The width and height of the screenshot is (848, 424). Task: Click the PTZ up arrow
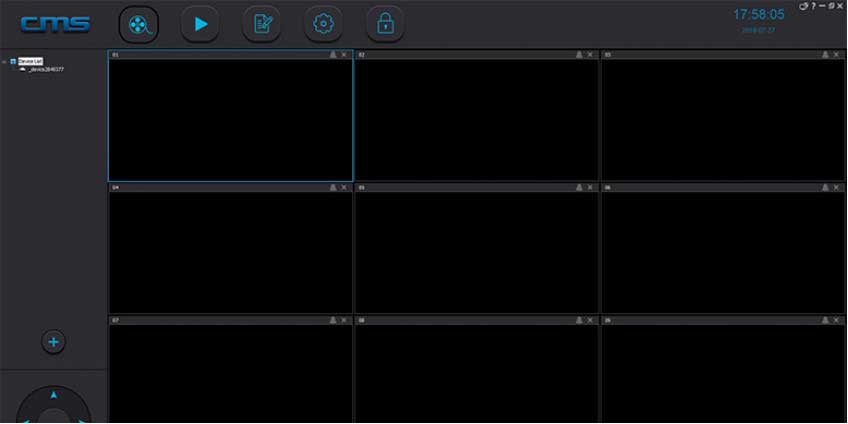pos(54,395)
